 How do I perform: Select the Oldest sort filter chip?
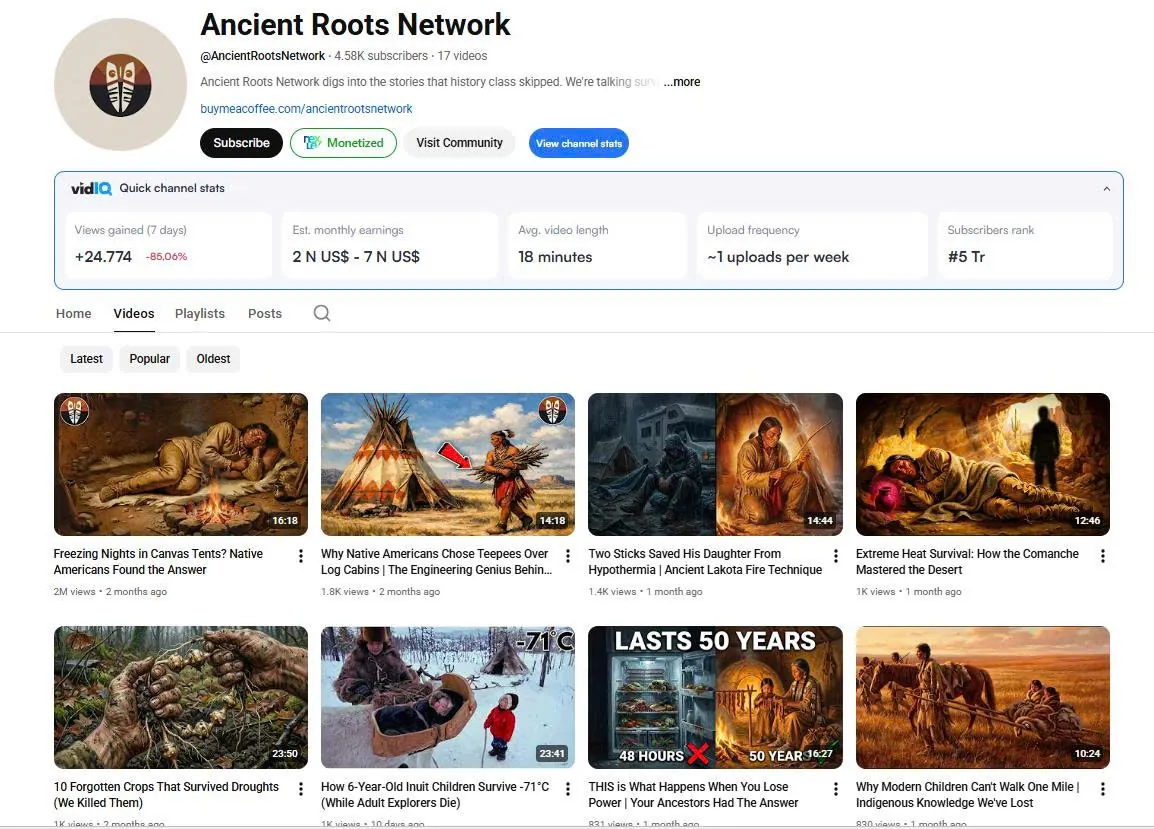pos(213,359)
